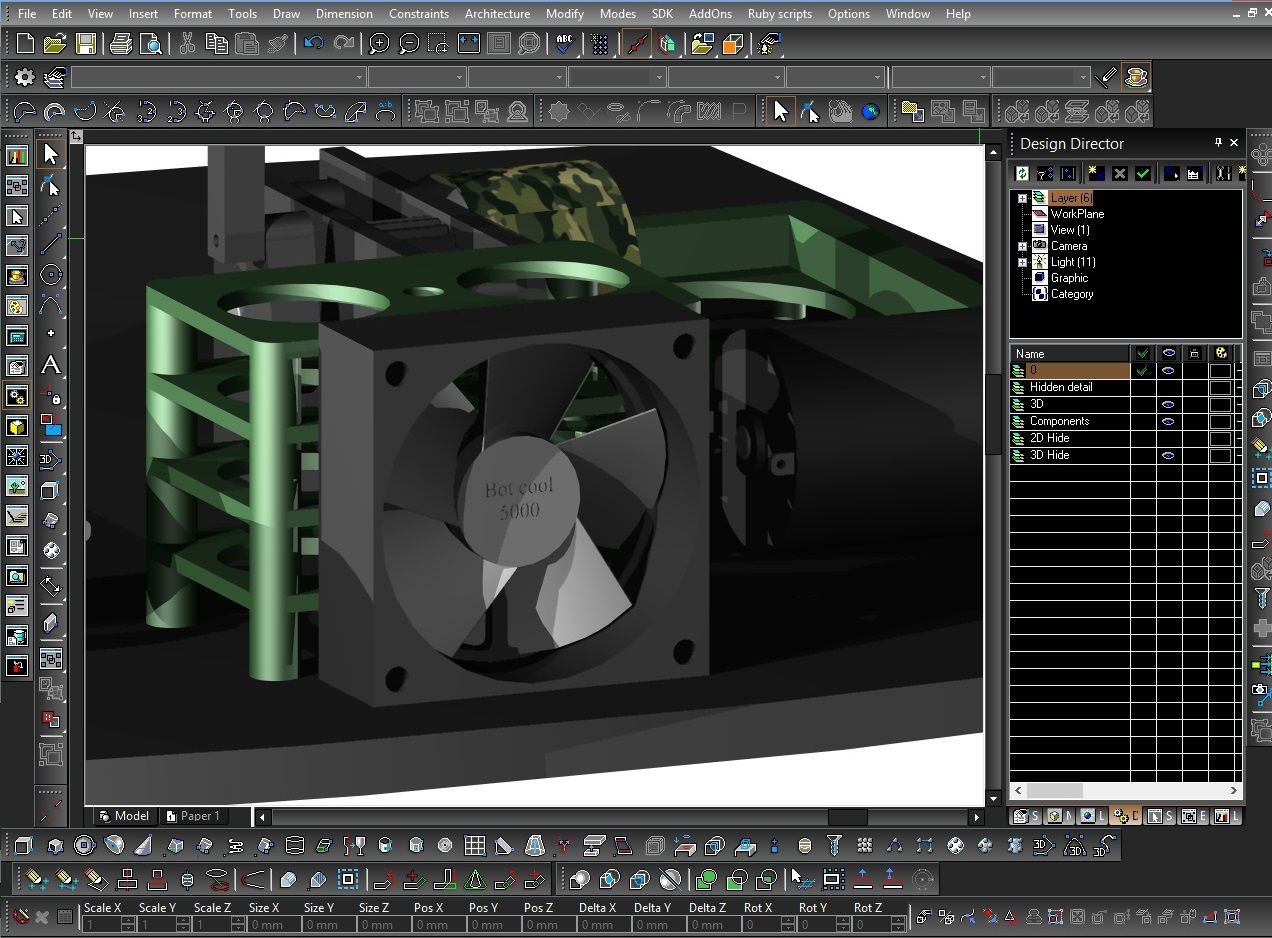Select the WorkPlane item in Design Director
Image resolution: width=1272 pixels, height=938 pixels.
[x=1077, y=214]
